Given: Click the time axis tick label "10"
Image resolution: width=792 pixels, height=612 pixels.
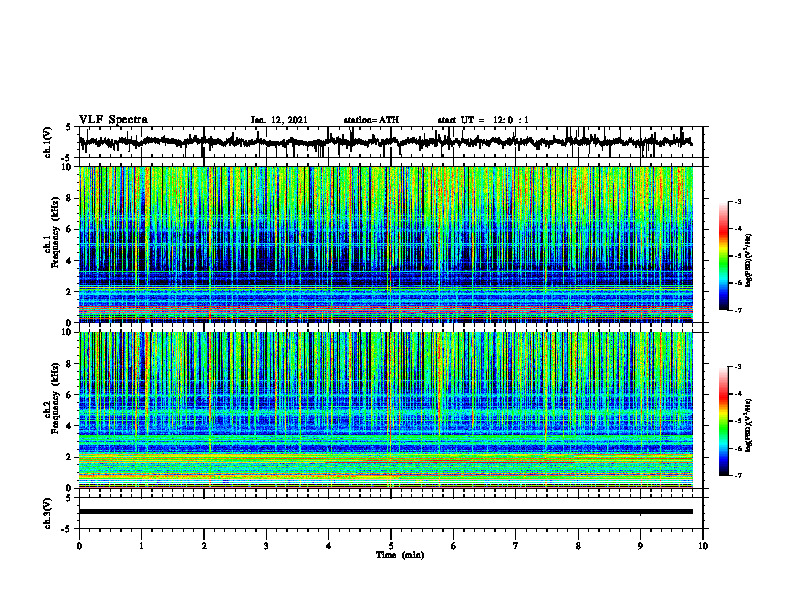Looking at the screenshot, I should [x=703, y=546].
